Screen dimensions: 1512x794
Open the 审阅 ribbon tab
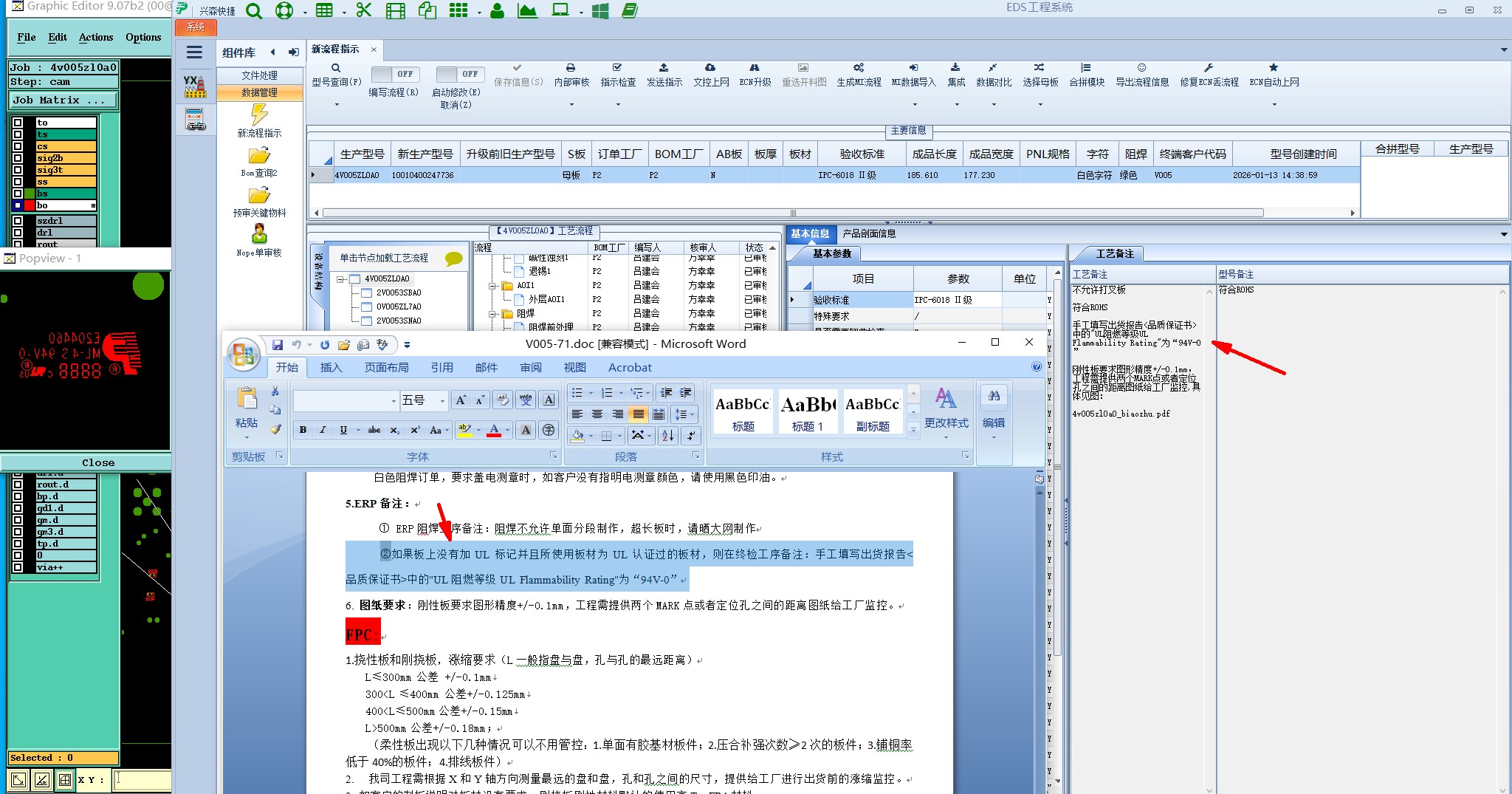(530, 367)
